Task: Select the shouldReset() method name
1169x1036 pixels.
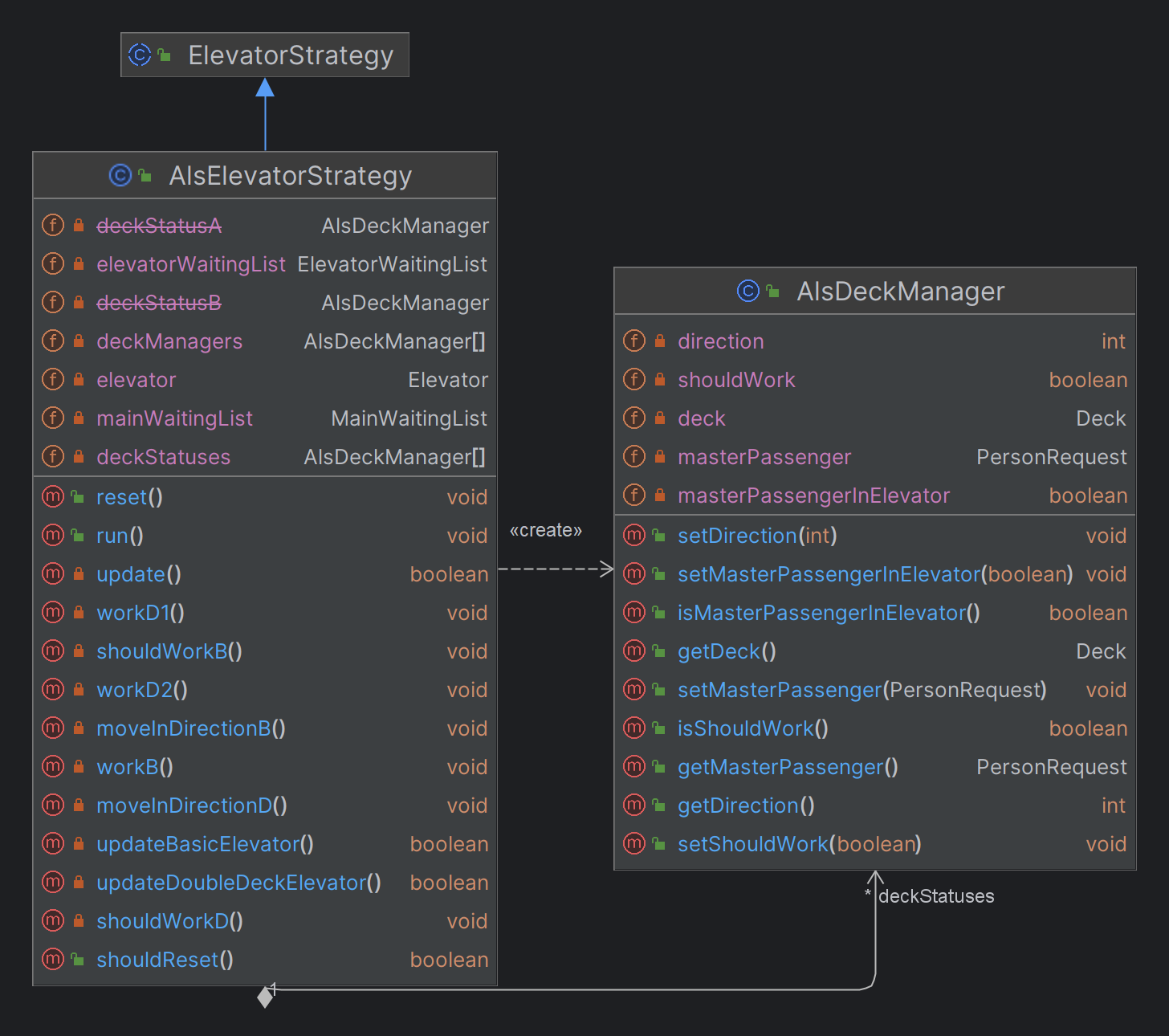Action: point(165,960)
